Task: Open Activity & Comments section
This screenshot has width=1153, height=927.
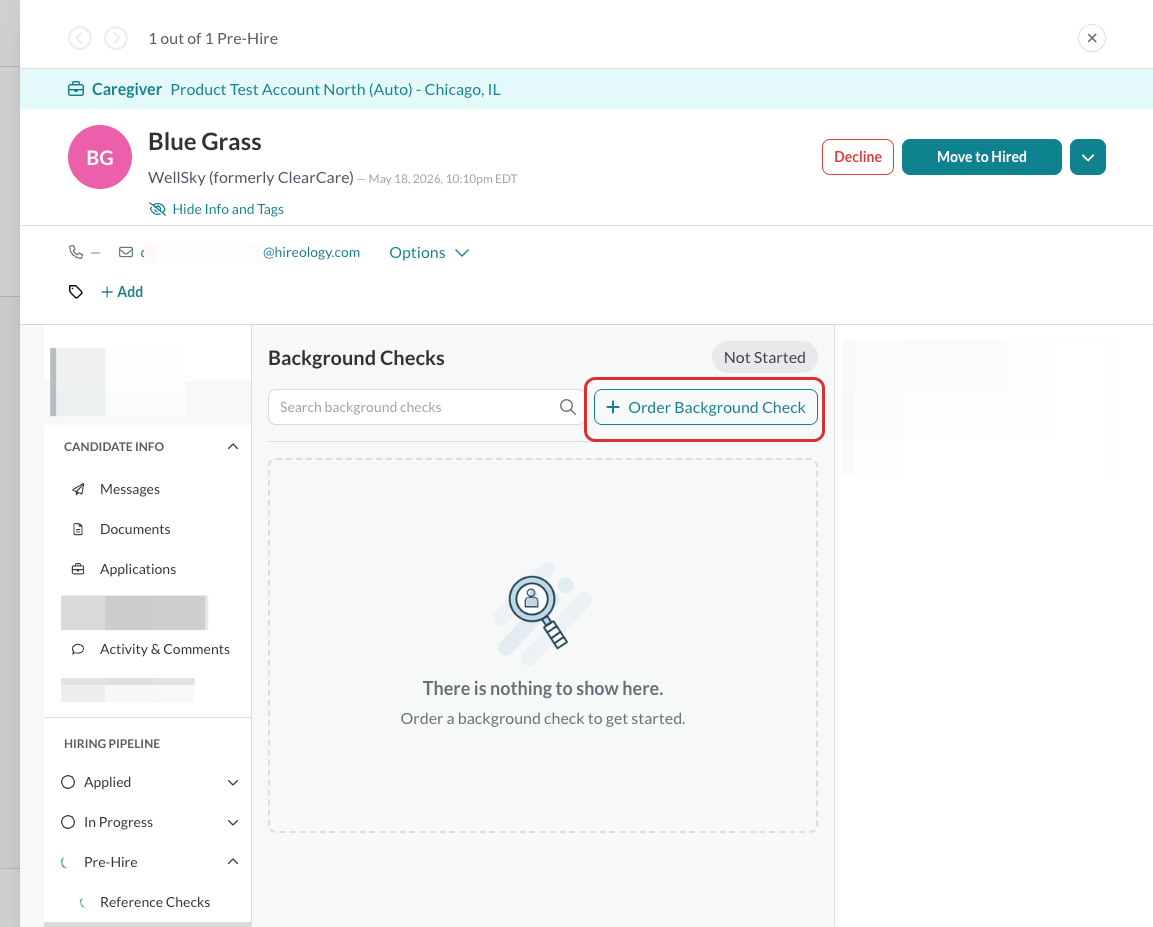Action: (x=165, y=649)
